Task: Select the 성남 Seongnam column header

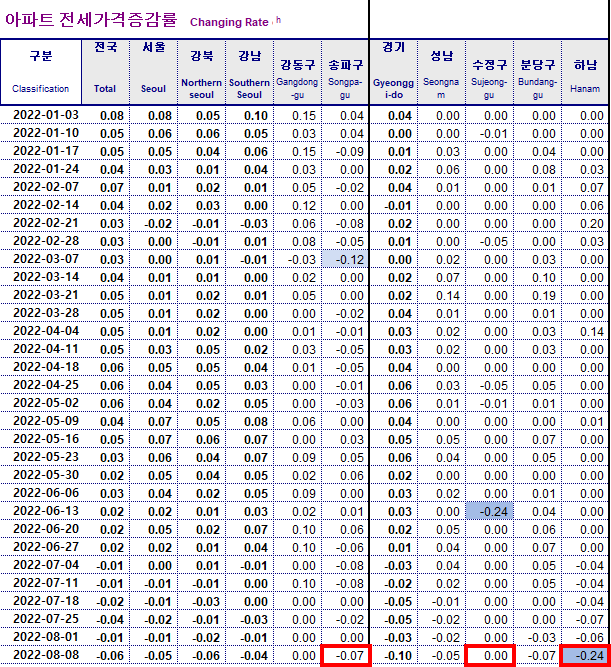Action: [x=441, y=72]
